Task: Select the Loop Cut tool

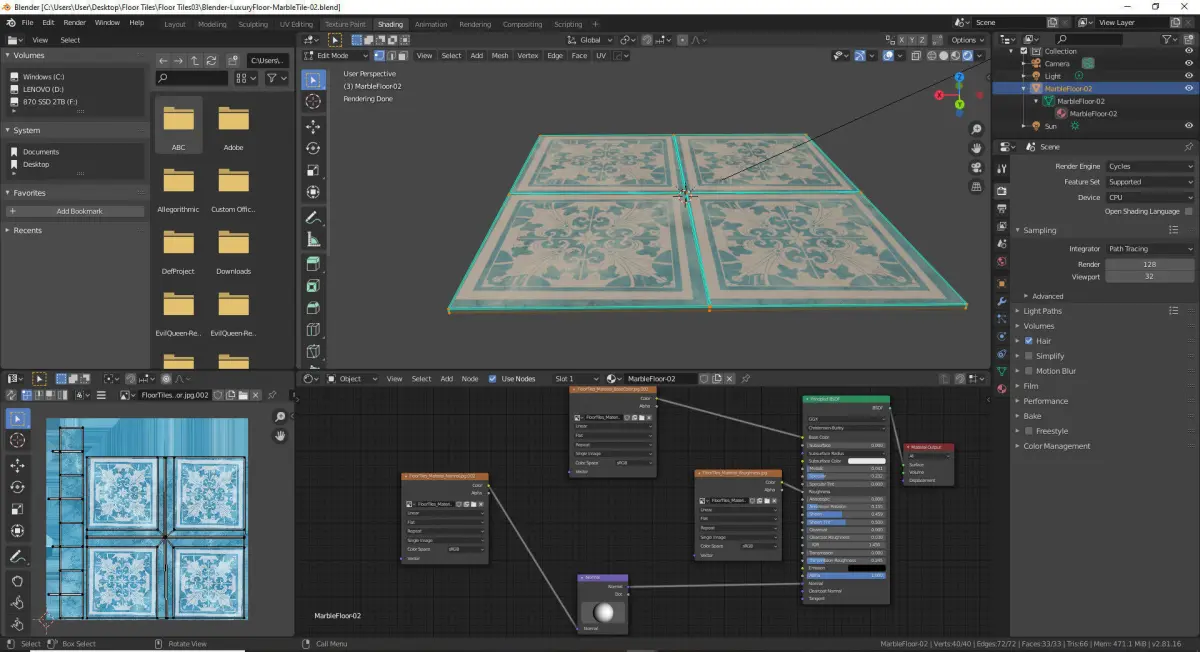Action: point(313,330)
